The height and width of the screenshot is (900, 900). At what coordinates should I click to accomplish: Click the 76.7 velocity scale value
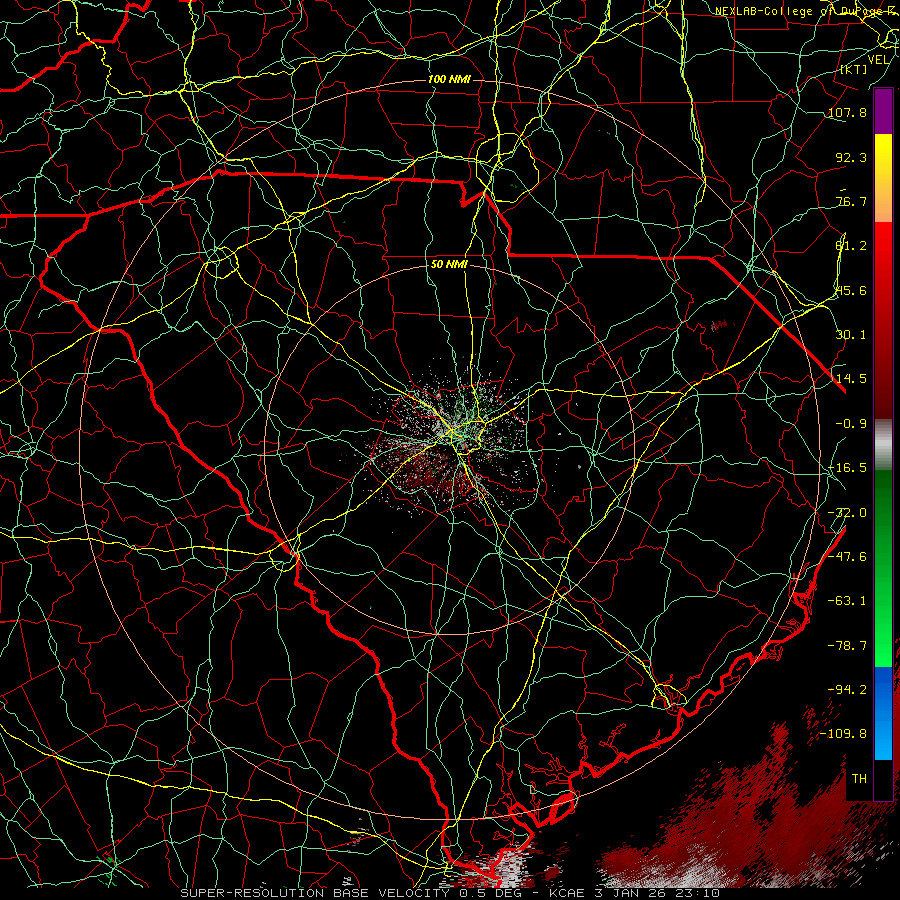pyautogui.click(x=851, y=201)
